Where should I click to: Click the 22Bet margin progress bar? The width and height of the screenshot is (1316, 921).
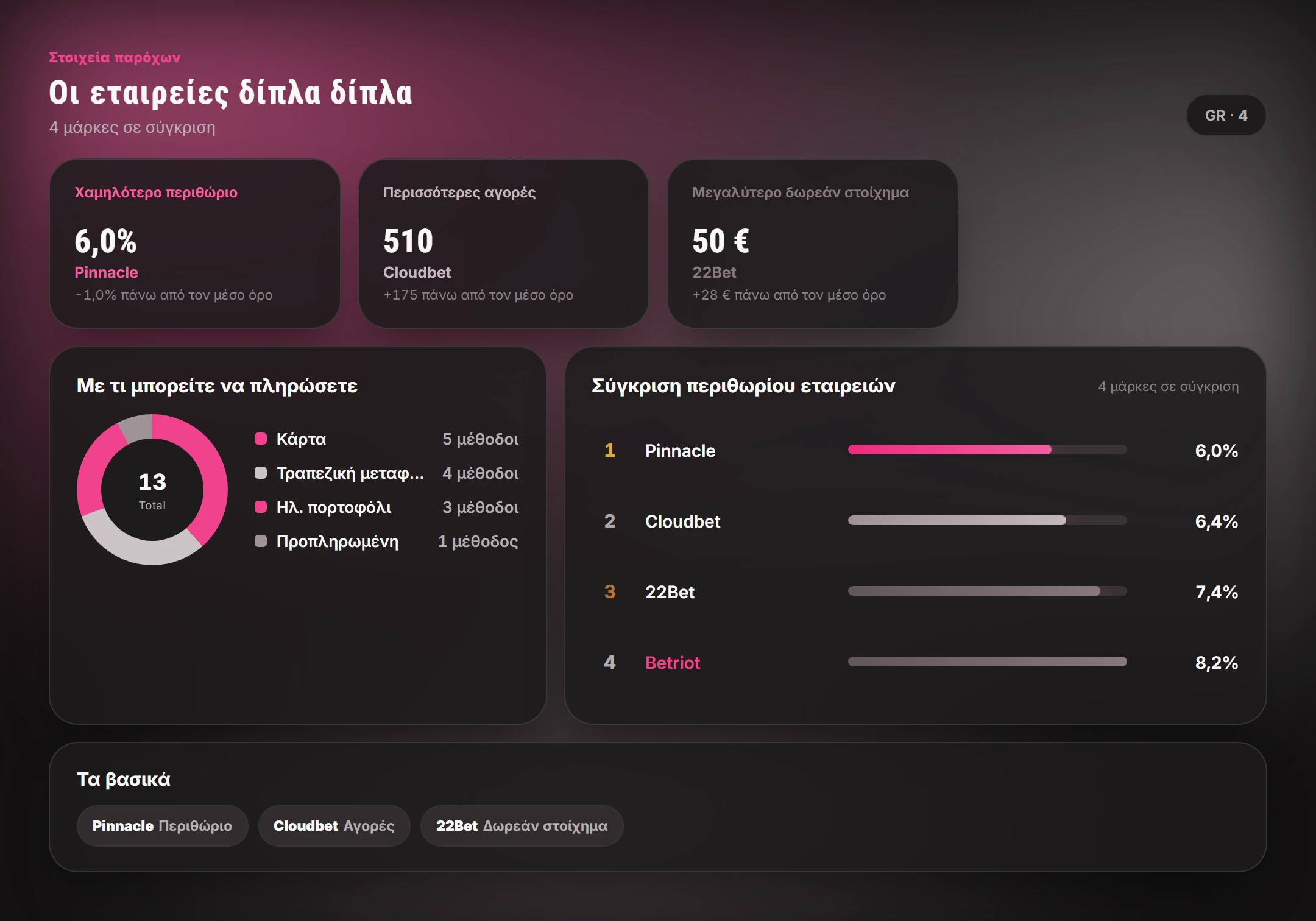pos(987,591)
